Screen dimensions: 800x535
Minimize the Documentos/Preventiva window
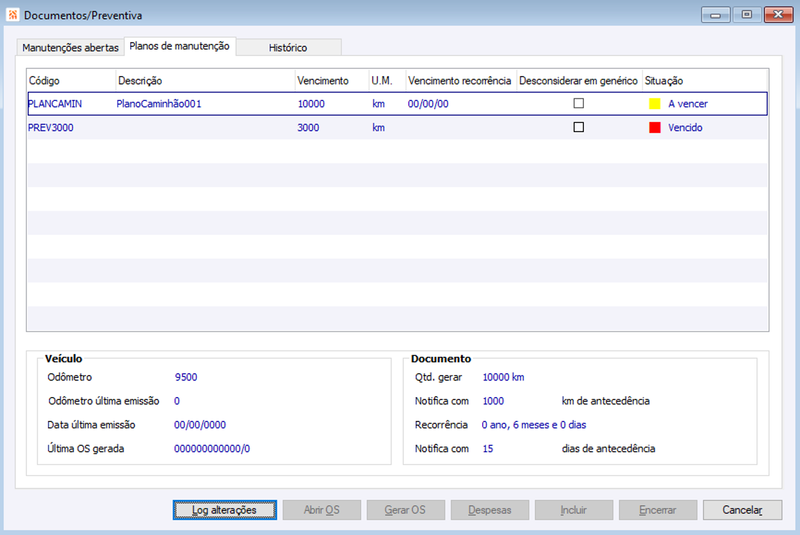pos(715,15)
